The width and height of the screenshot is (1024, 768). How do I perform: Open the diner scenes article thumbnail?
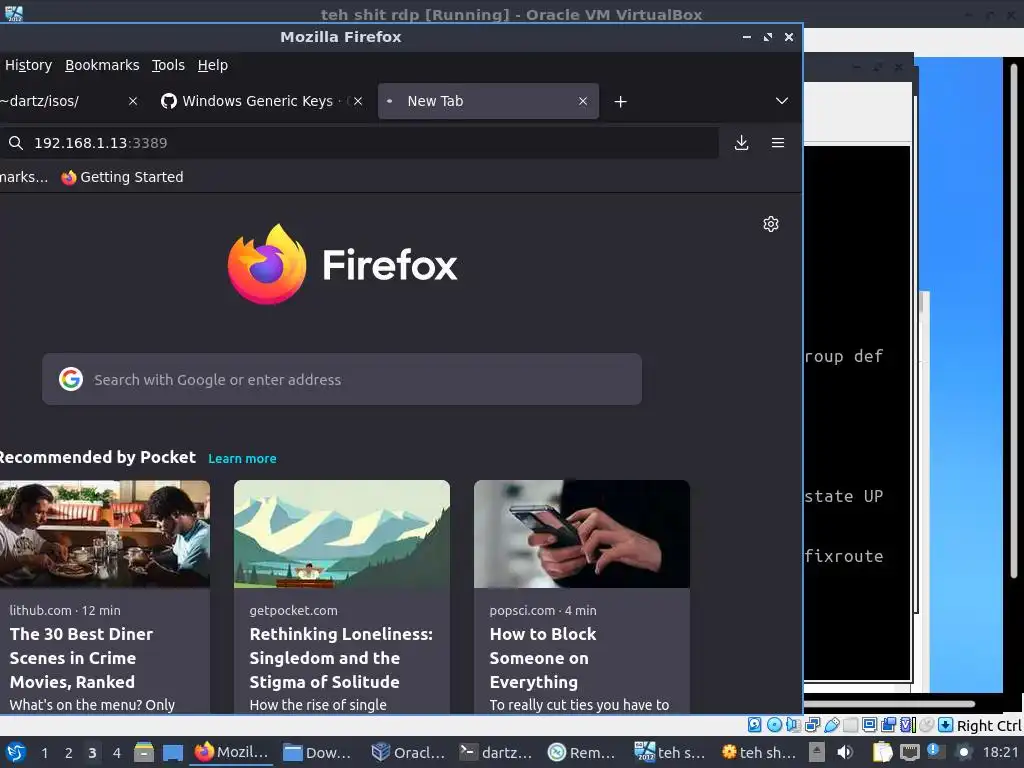[104, 534]
